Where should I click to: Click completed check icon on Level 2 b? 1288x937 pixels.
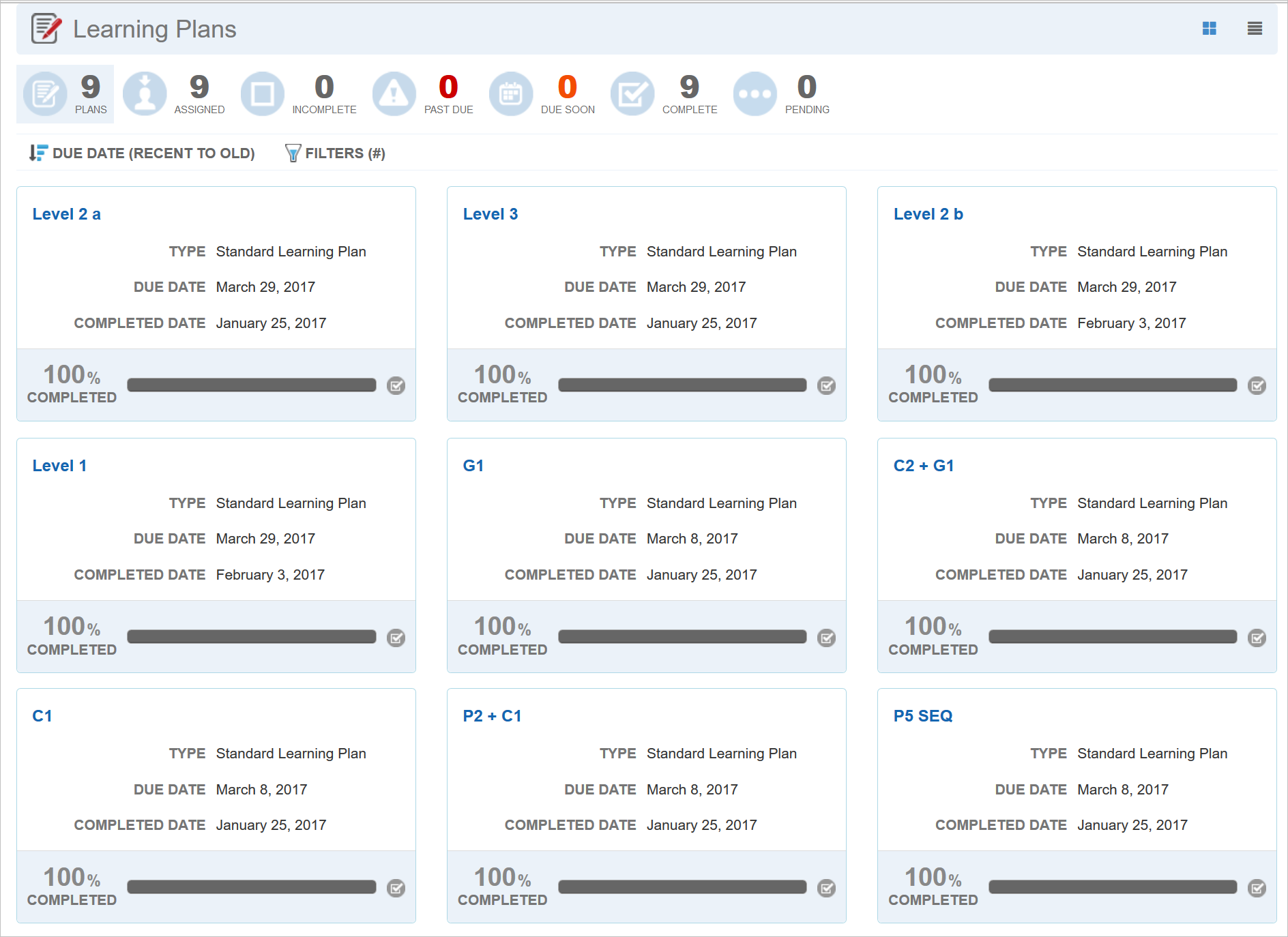(1257, 386)
